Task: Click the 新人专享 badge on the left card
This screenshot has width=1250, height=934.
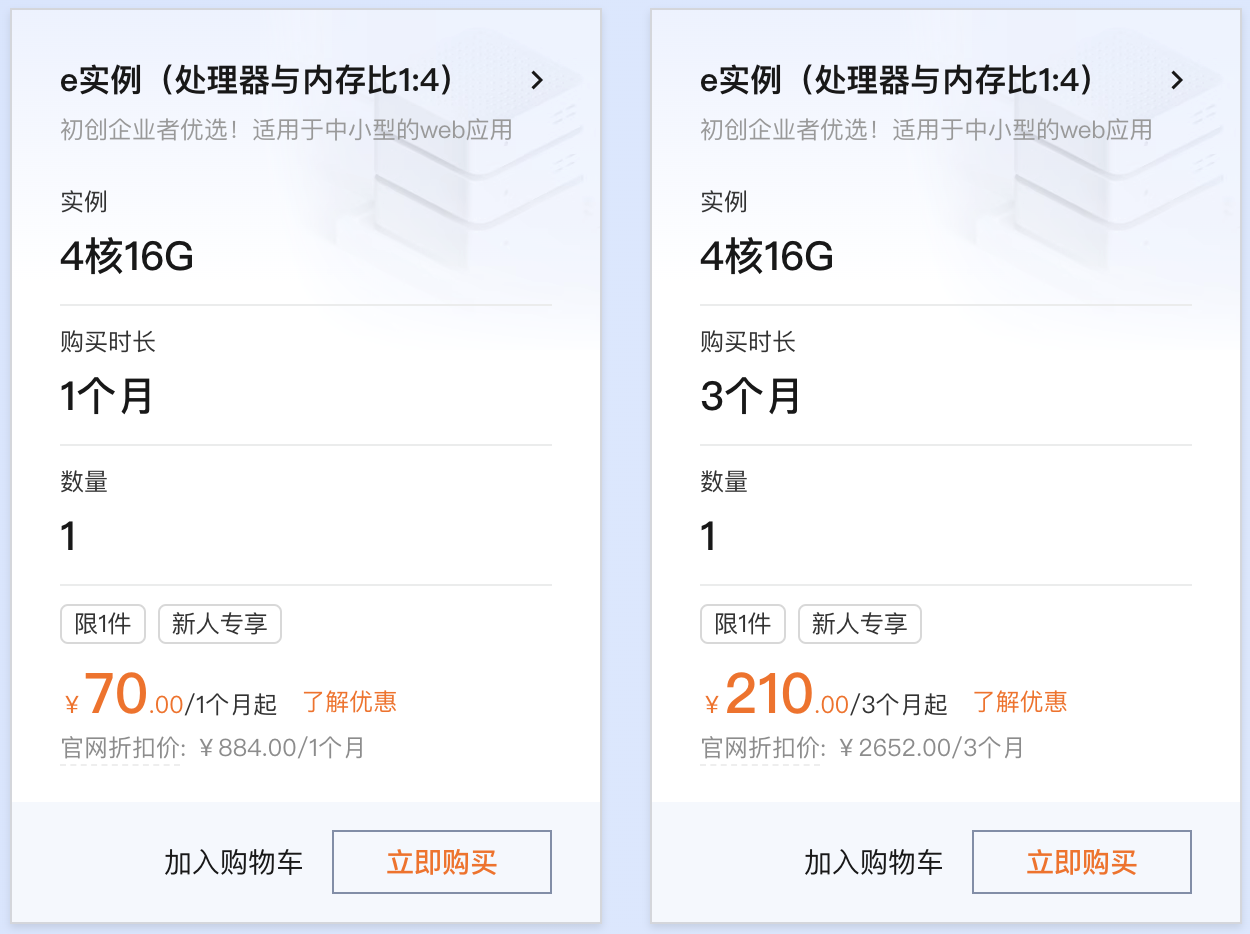Action: [x=220, y=624]
